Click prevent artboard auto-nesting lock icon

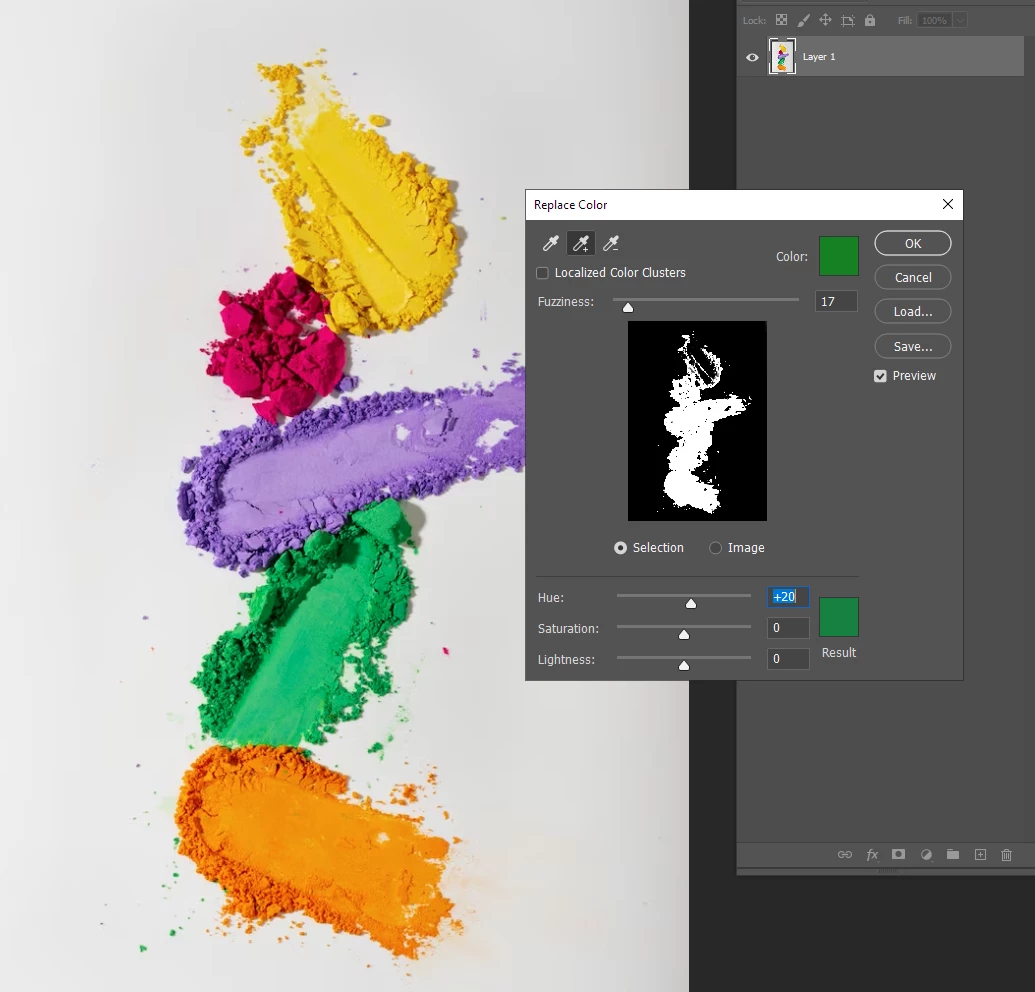(x=848, y=20)
